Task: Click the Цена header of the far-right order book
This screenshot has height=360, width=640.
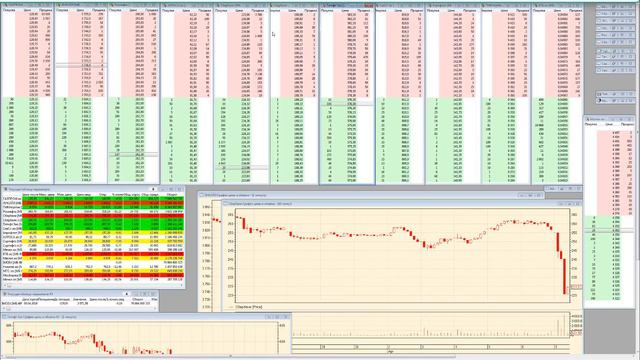Action: click(x=609, y=124)
